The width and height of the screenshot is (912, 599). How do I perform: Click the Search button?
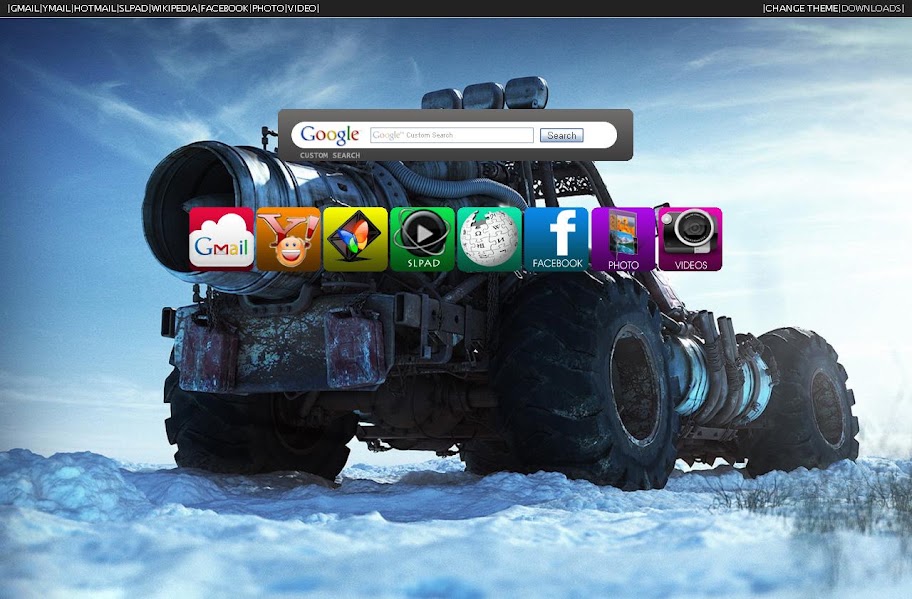pyautogui.click(x=561, y=136)
